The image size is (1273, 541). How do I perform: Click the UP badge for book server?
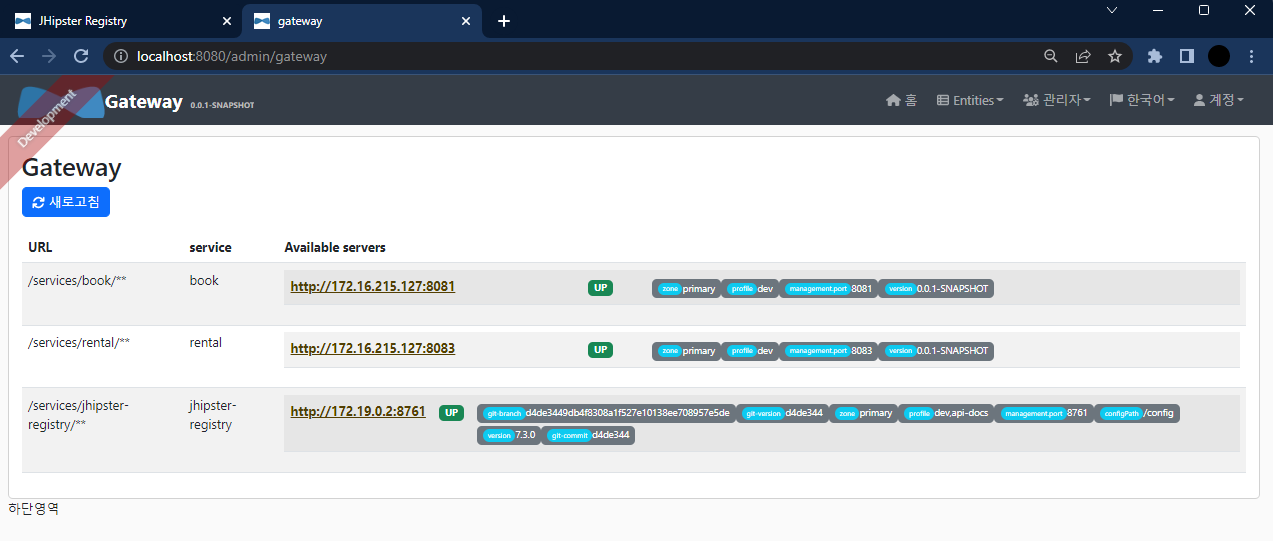(600, 288)
